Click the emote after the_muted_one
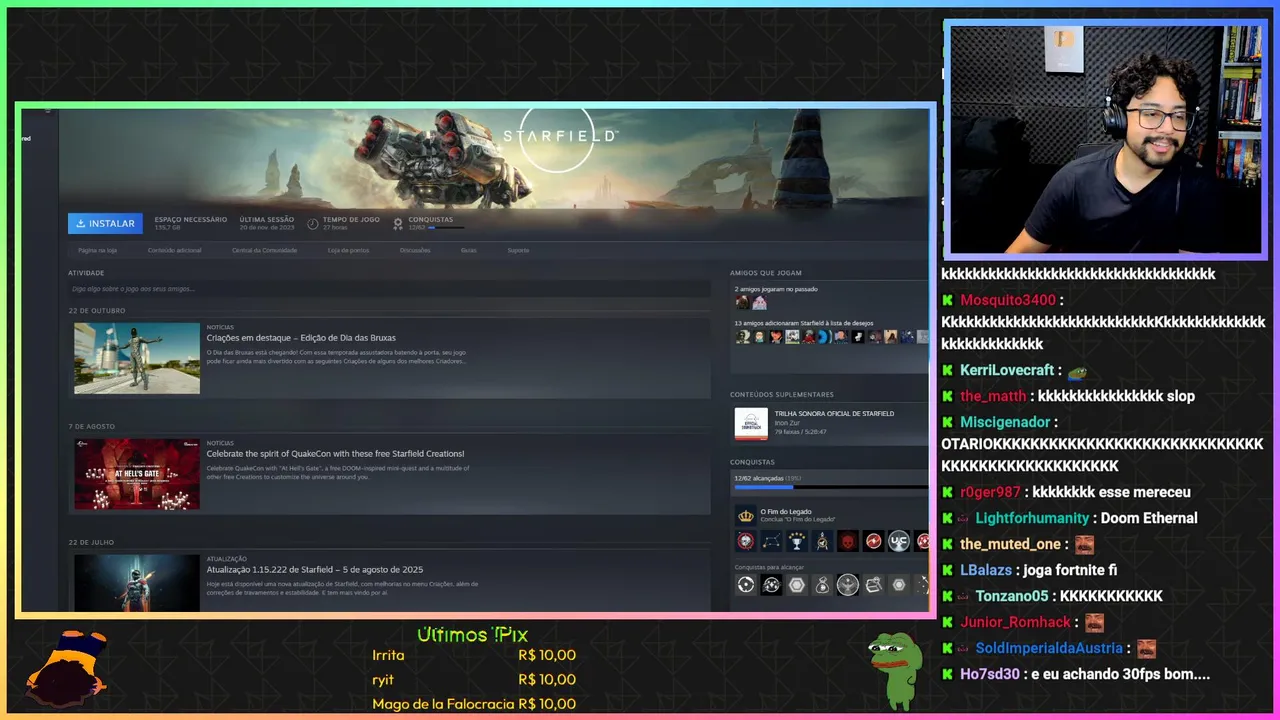 [1084, 545]
